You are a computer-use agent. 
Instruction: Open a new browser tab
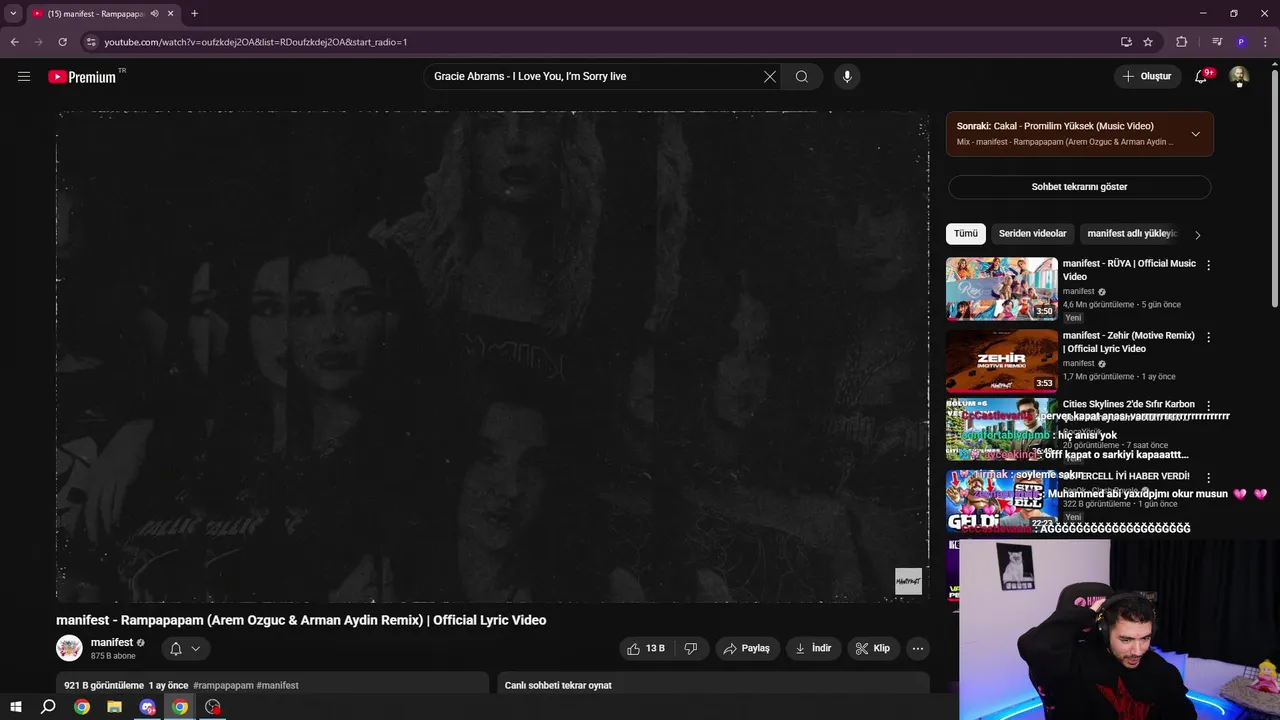click(194, 14)
